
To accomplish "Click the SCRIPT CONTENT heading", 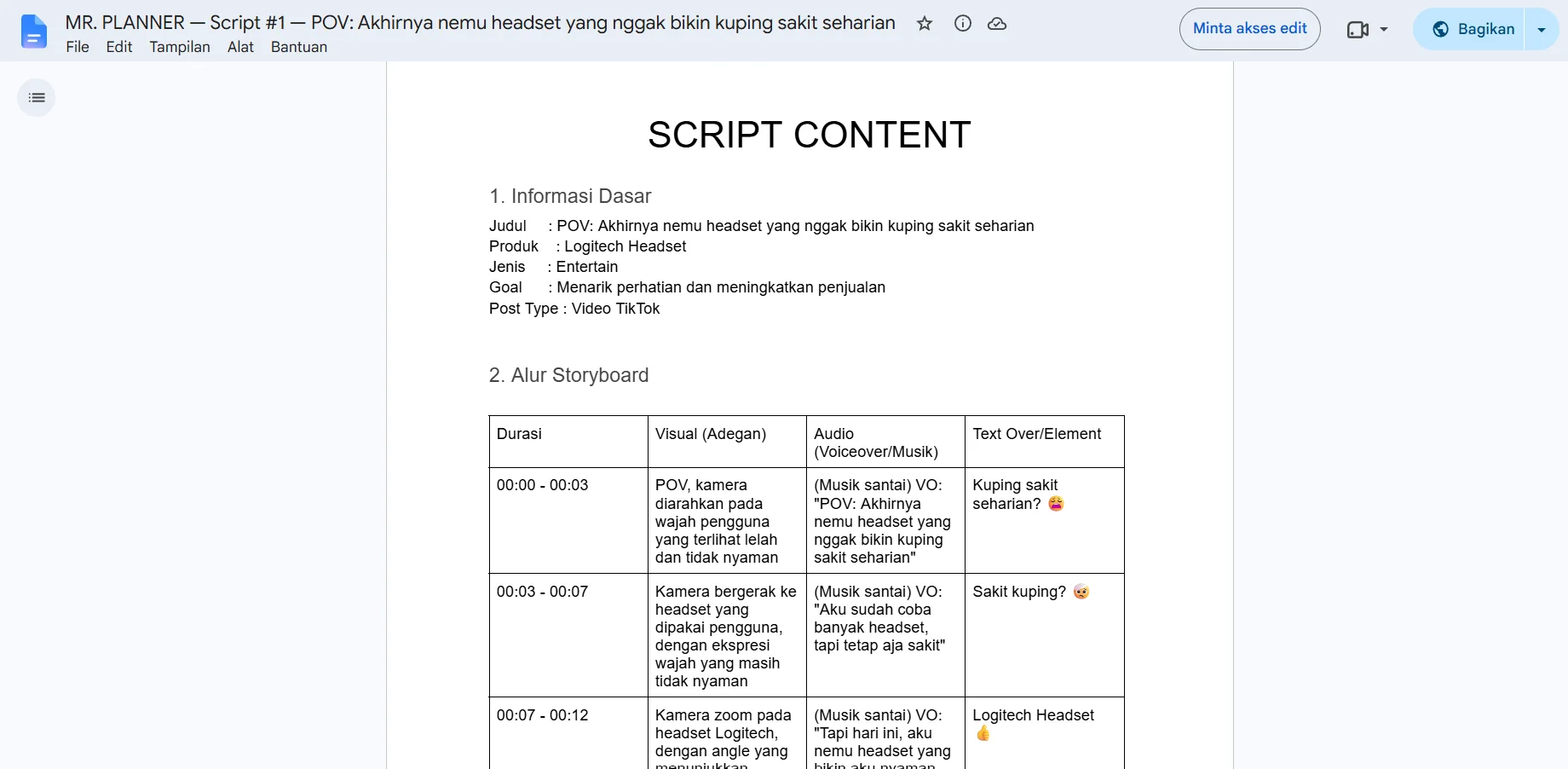I will click(810, 135).
